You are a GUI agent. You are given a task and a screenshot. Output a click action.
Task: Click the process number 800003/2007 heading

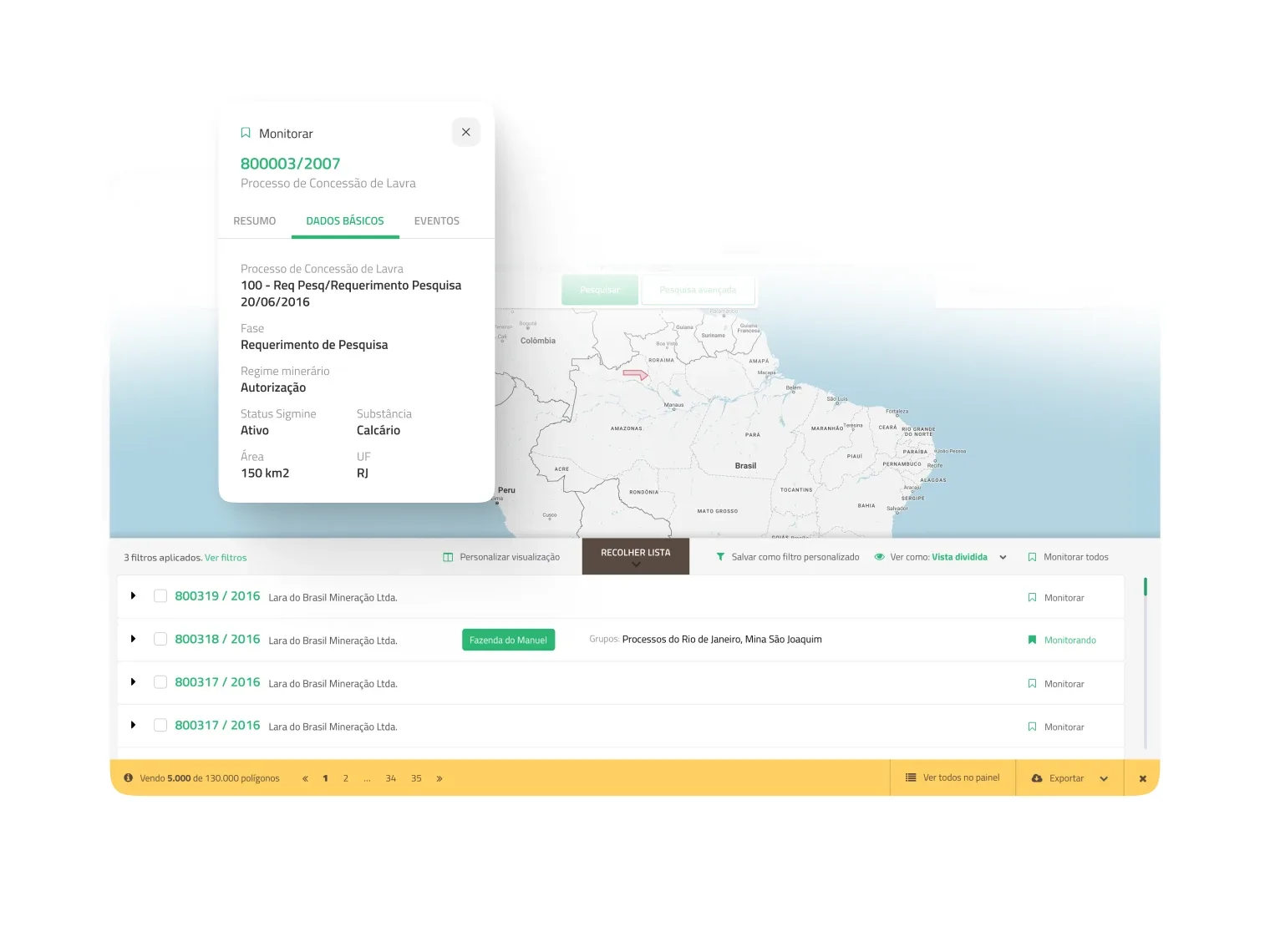pyautogui.click(x=290, y=164)
